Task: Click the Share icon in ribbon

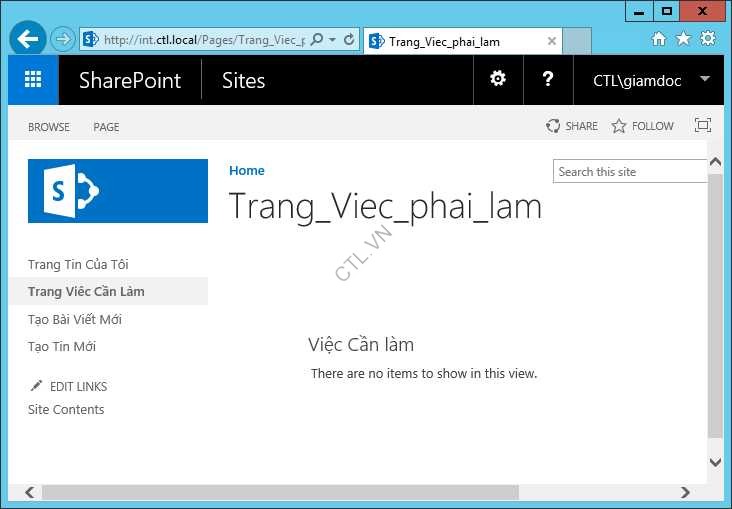Action: tap(553, 126)
